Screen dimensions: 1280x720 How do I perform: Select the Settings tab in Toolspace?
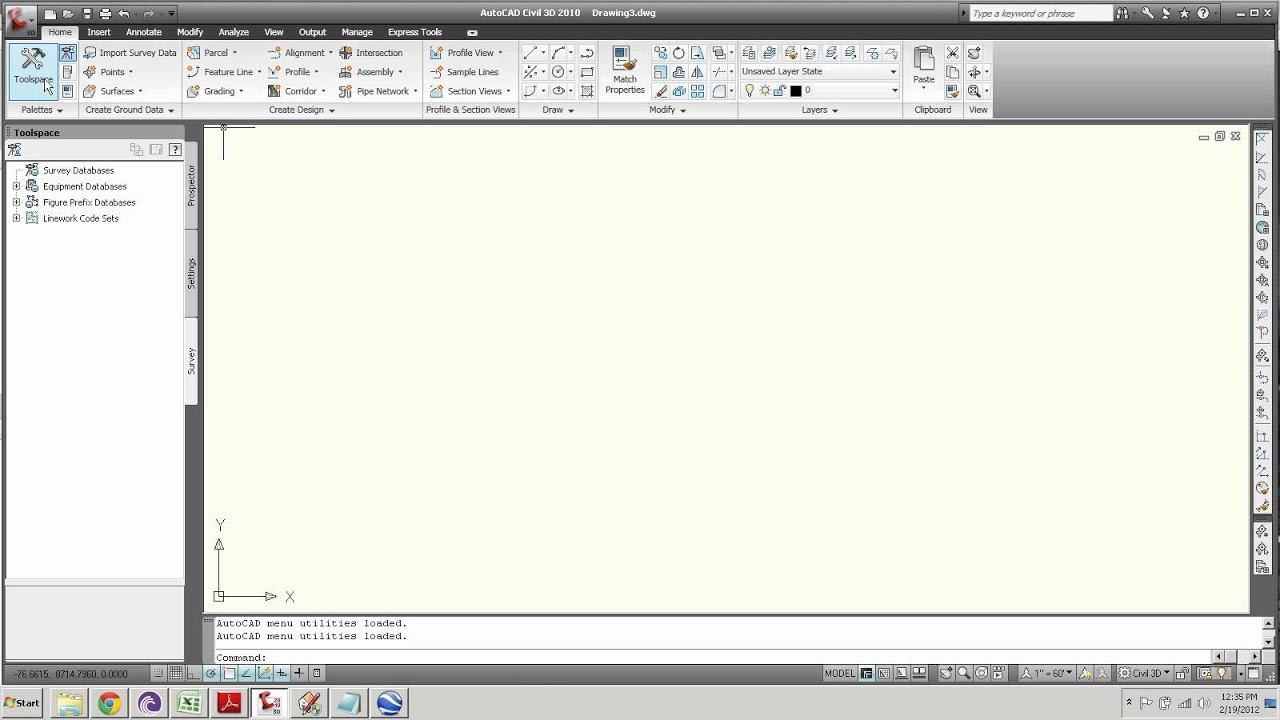191,273
